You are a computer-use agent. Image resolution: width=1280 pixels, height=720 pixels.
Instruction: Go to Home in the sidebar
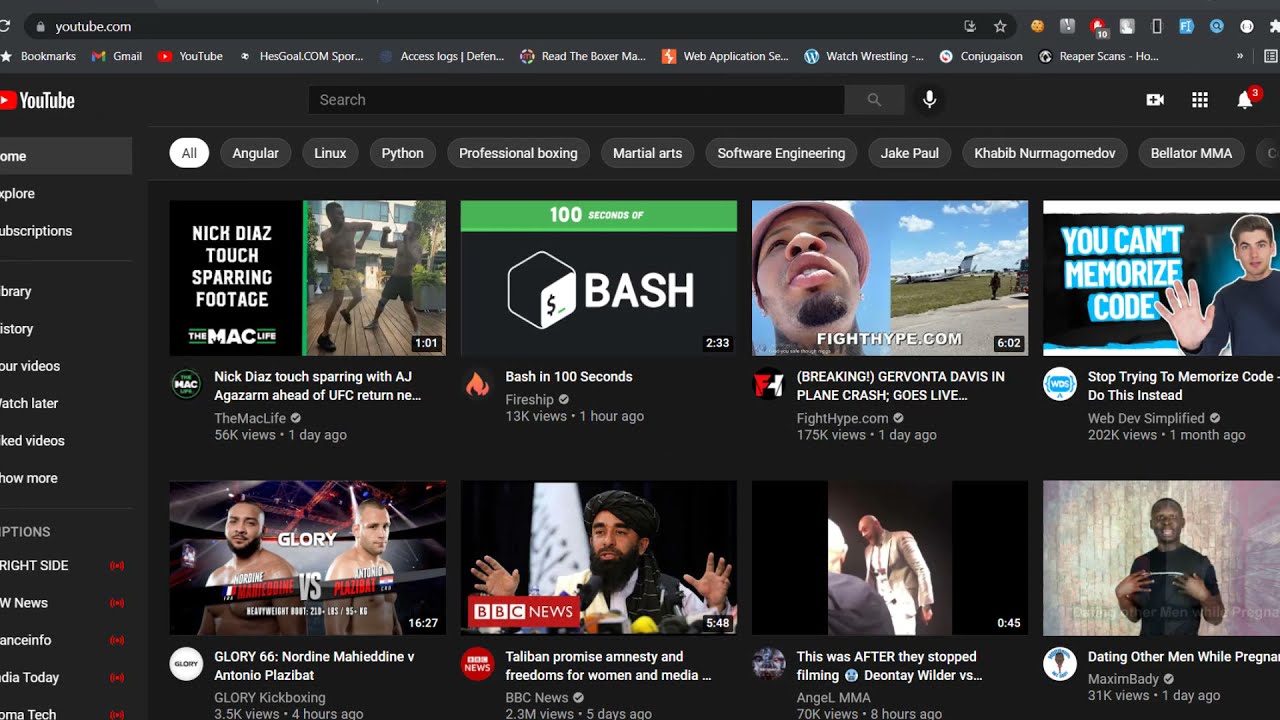(65, 156)
